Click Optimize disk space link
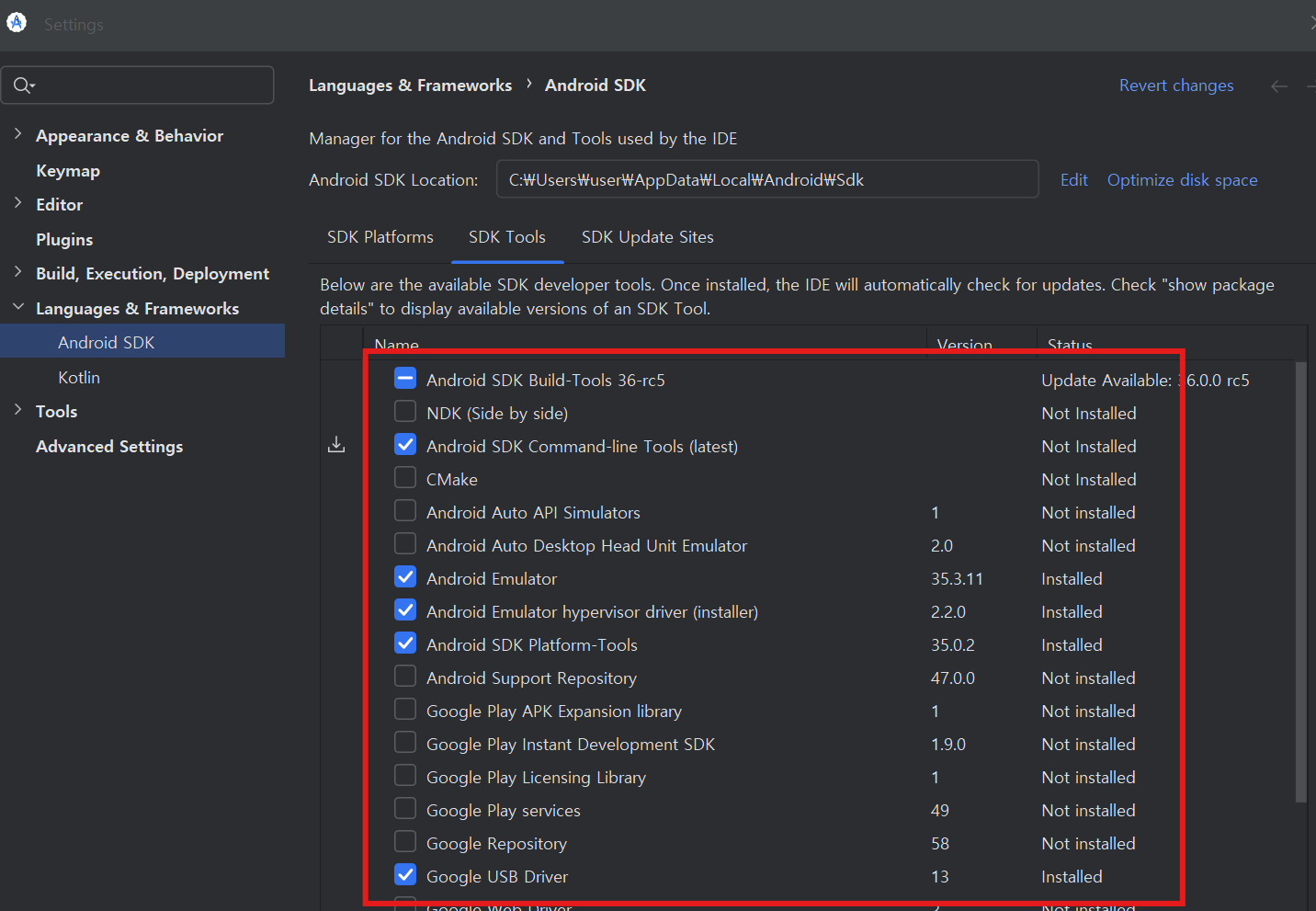1316x911 pixels. point(1183,180)
